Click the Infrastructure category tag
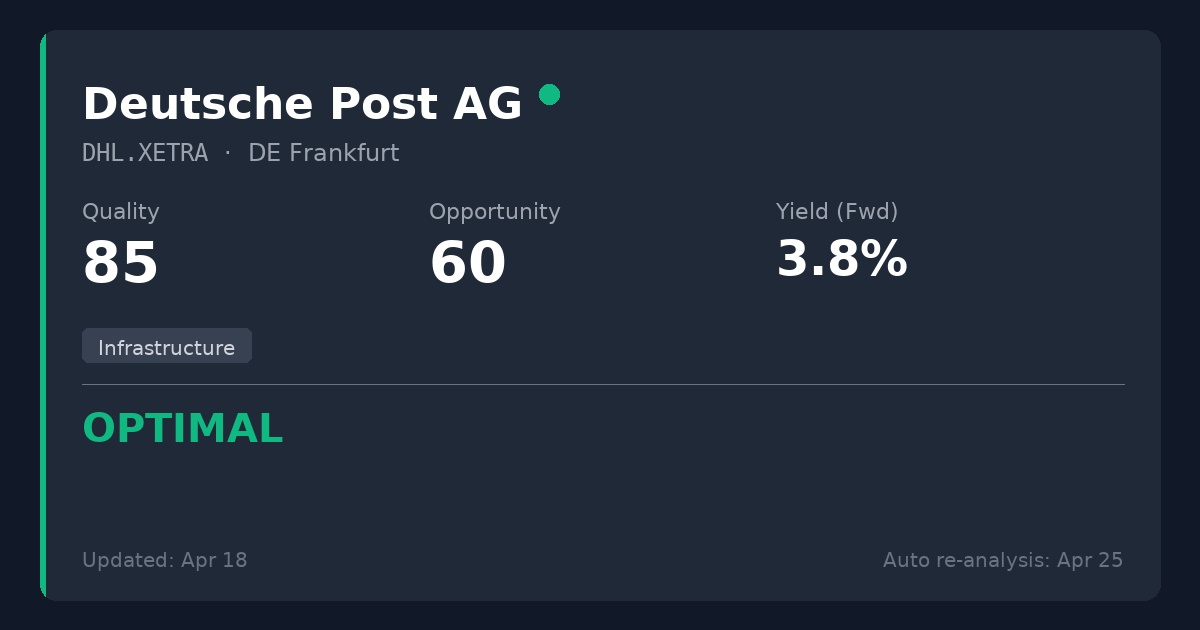This screenshot has height=630, width=1200. 167,347
